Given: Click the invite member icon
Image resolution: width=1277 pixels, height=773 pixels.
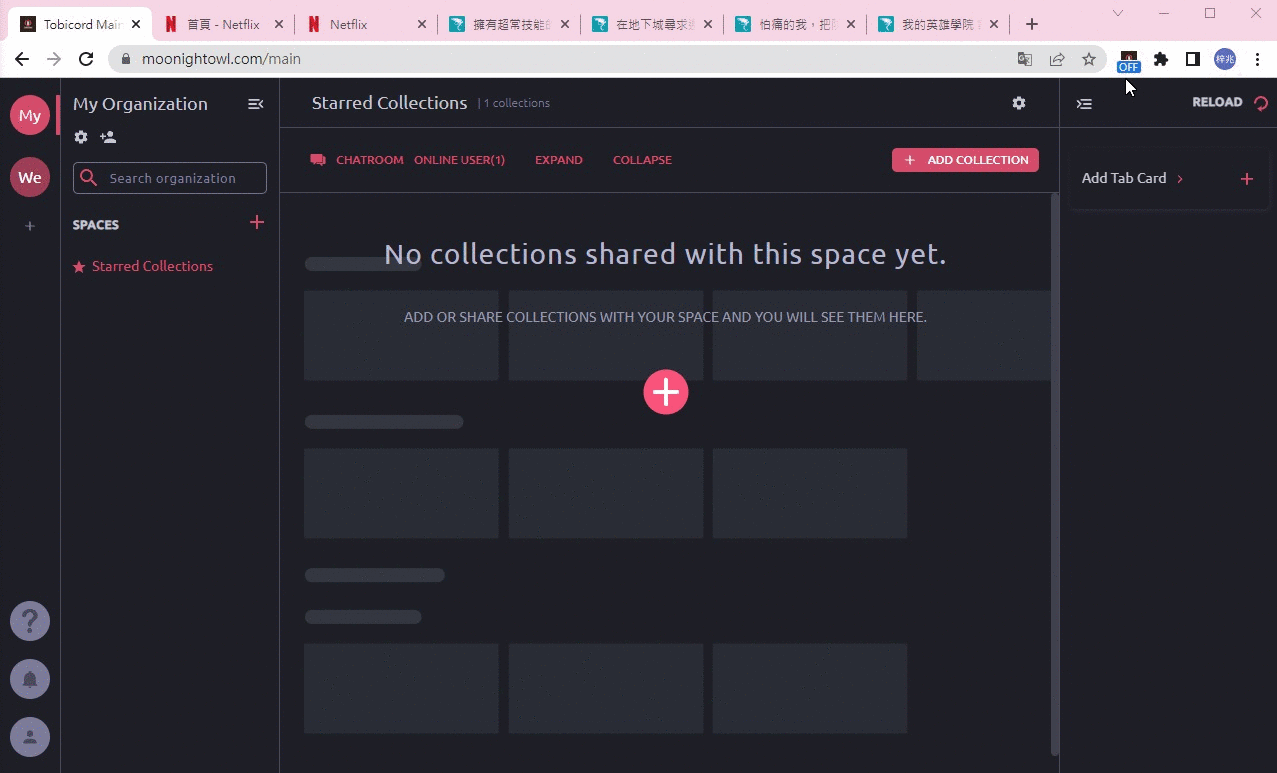Looking at the screenshot, I should tap(108, 137).
